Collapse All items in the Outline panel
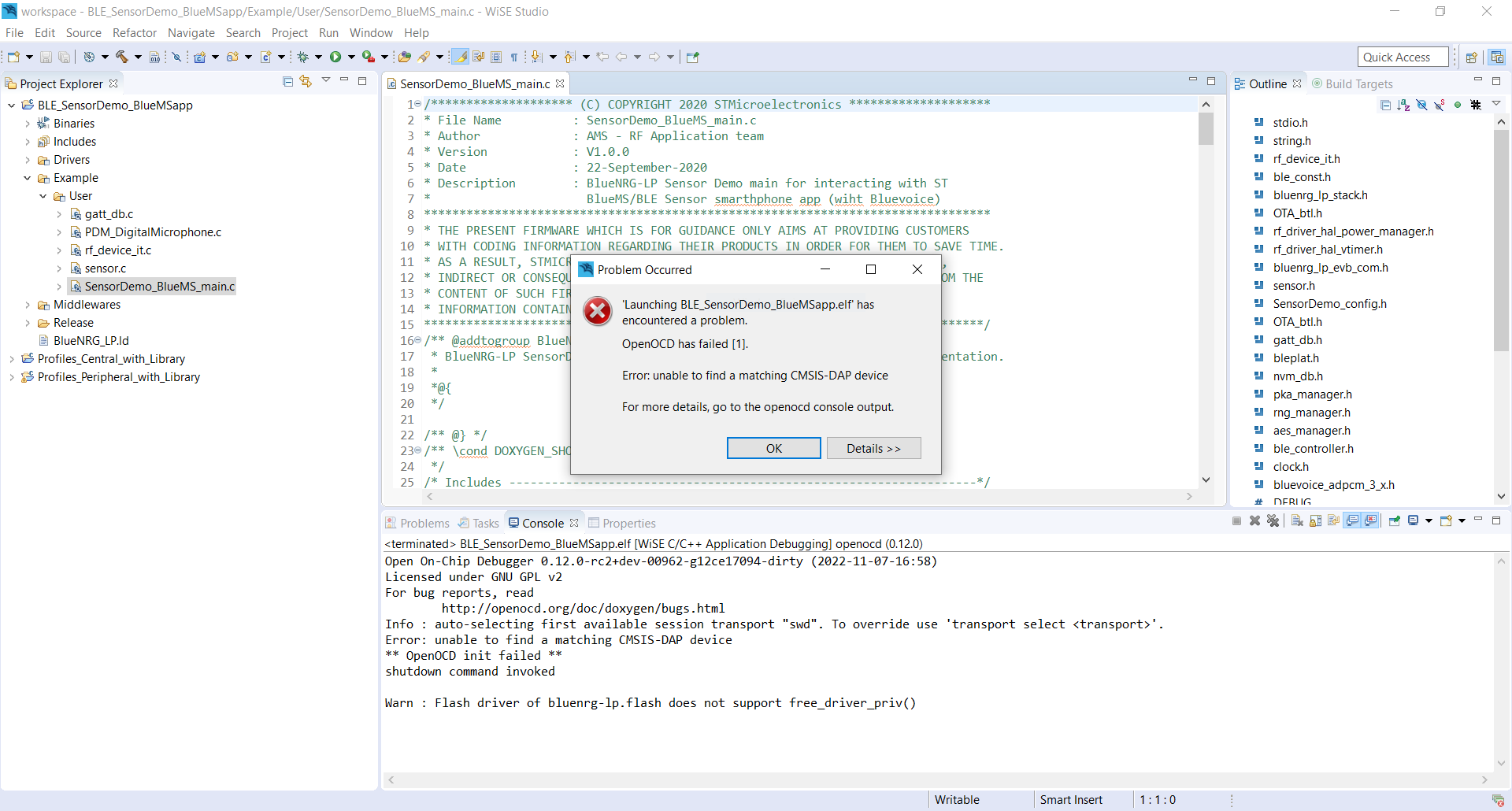 1385,105
